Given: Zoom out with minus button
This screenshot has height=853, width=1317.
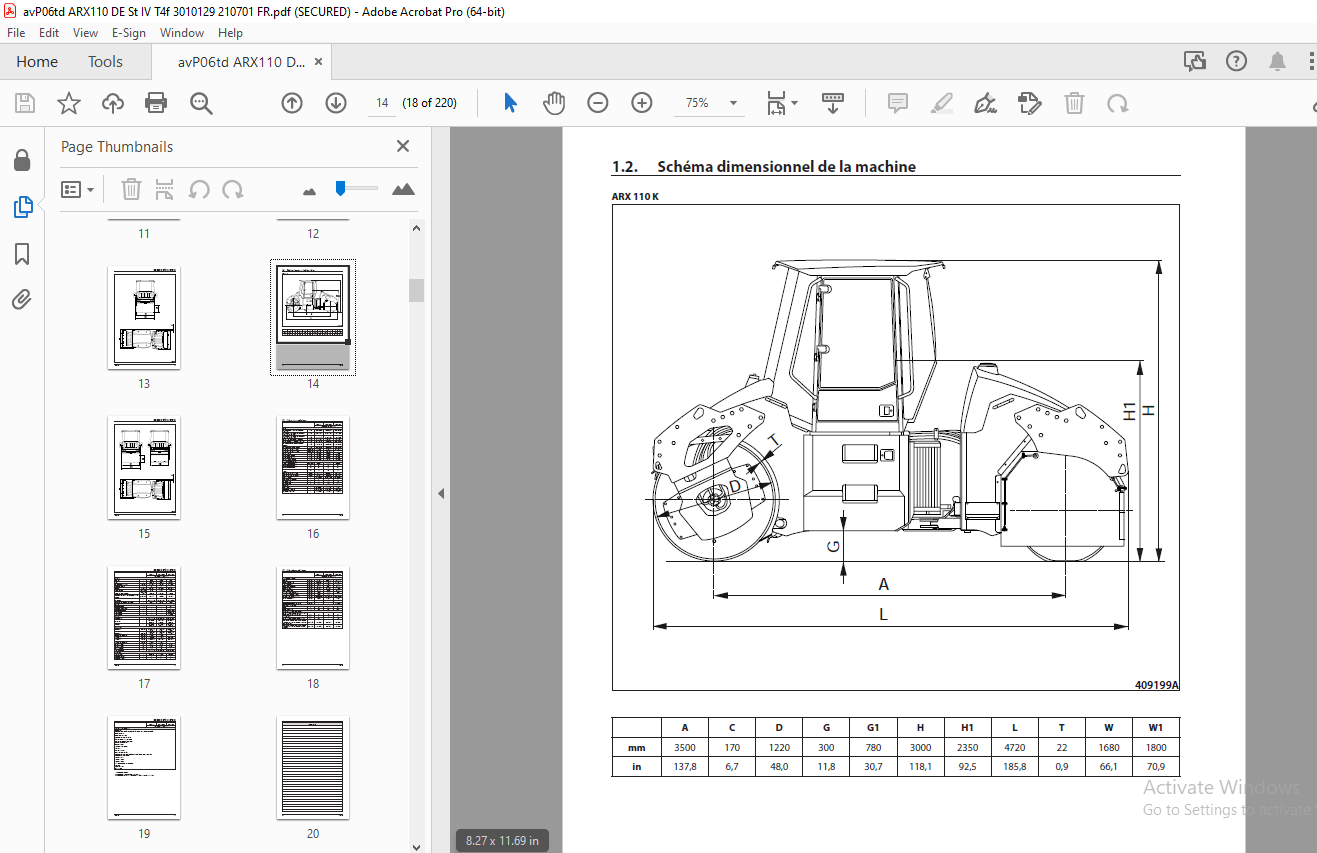Looking at the screenshot, I should click(x=598, y=103).
